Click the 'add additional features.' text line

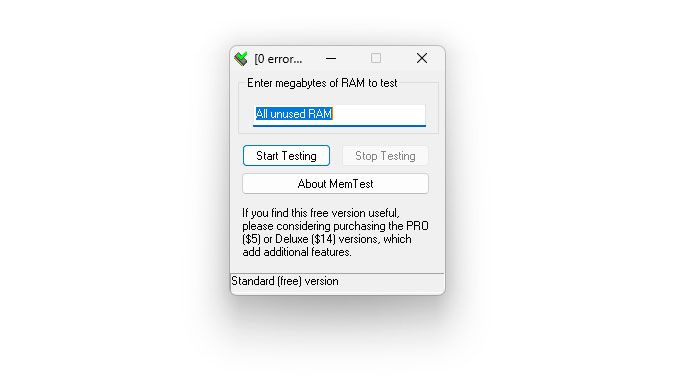click(x=297, y=252)
